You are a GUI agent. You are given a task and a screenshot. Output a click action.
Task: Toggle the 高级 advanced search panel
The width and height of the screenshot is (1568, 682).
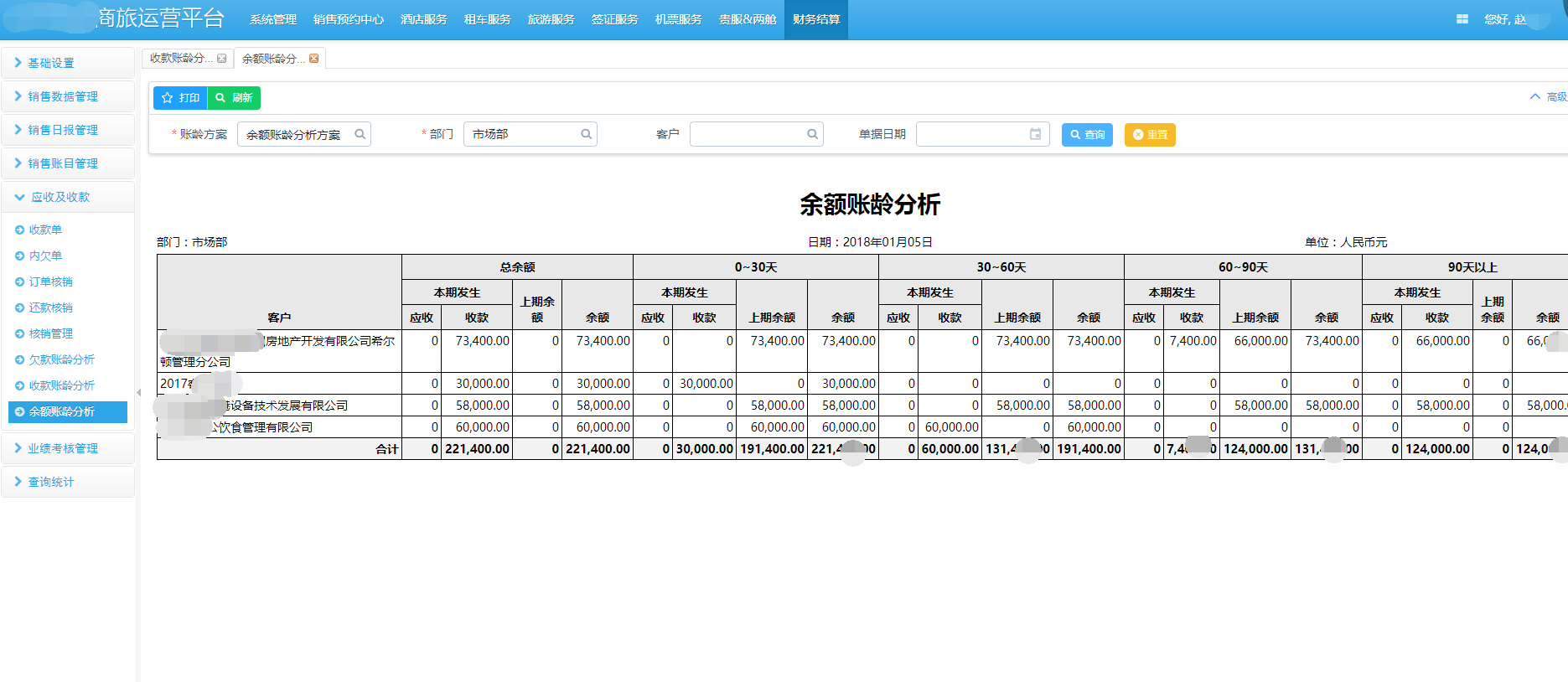[x=1548, y=97]
